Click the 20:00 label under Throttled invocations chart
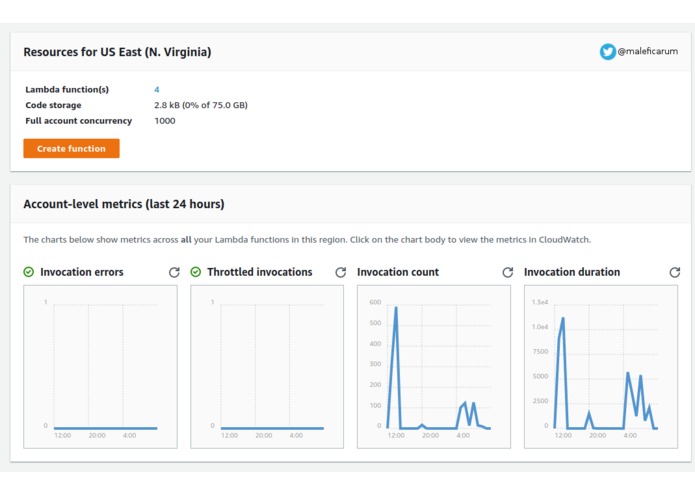The width and height of the screenshot is (695, 494). point(264,436)
